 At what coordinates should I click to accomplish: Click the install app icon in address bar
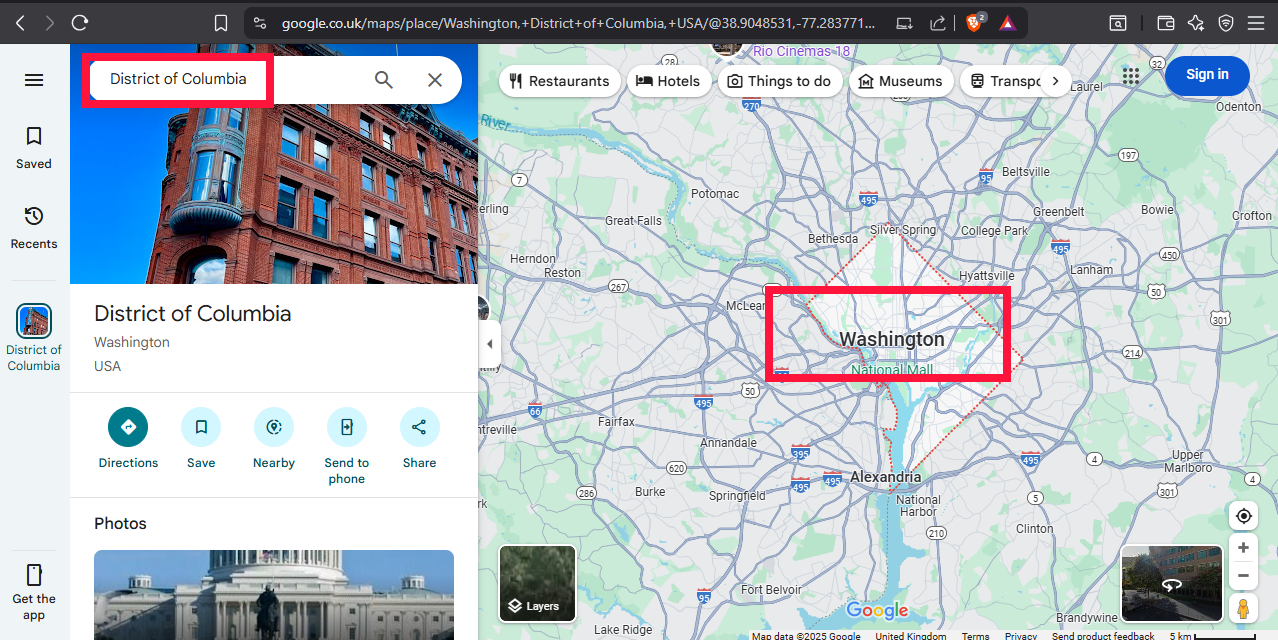(x=904, y=22)
